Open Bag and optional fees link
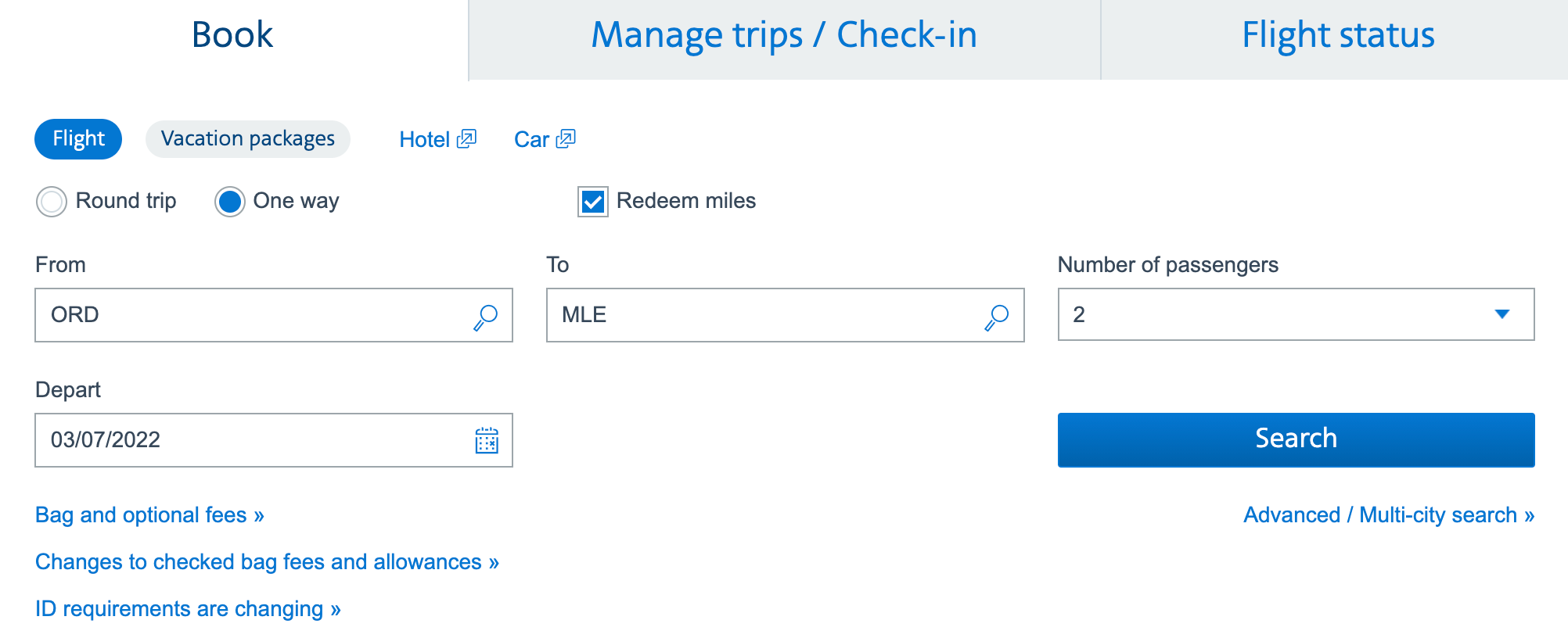Image resolution: width=1568 pixels, height=638 pixels. pos(149,515)
